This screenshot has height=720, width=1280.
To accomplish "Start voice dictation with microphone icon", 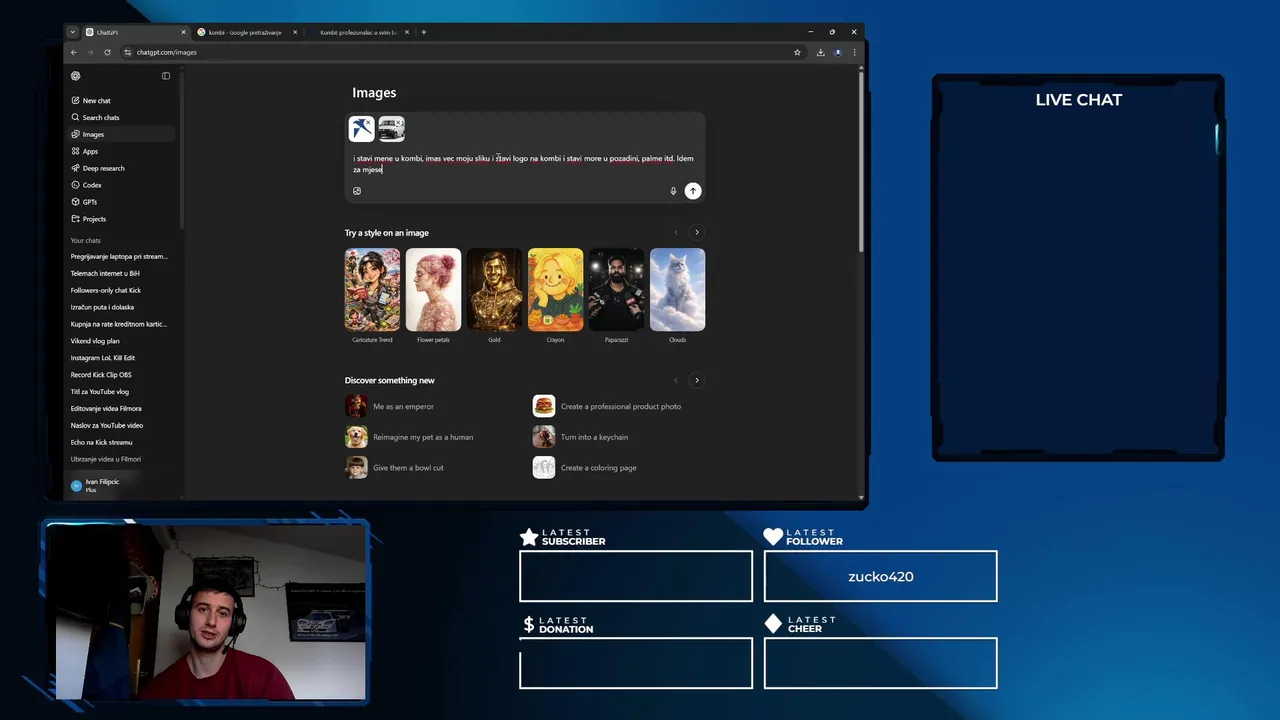I will [x=673, y=191].
